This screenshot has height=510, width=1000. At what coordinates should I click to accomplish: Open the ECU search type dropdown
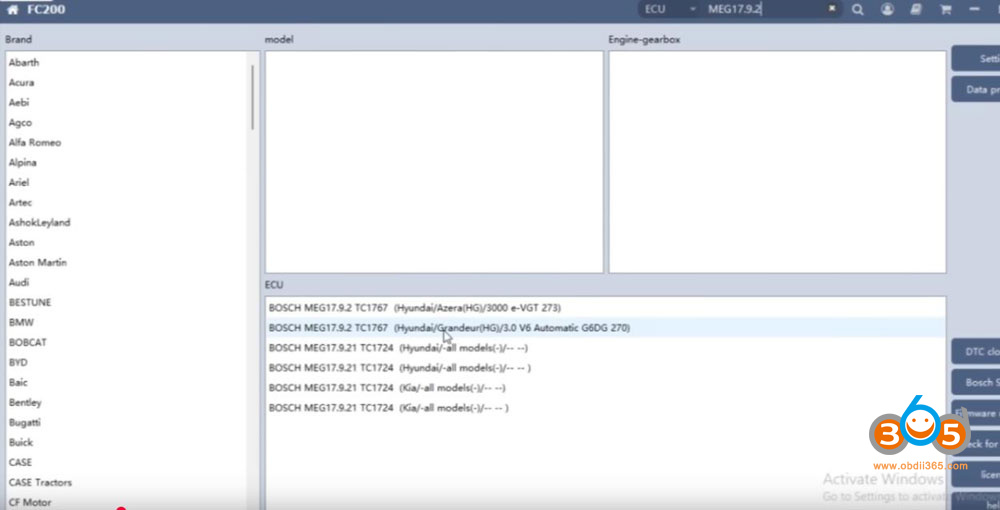click(x=670, y=9)
